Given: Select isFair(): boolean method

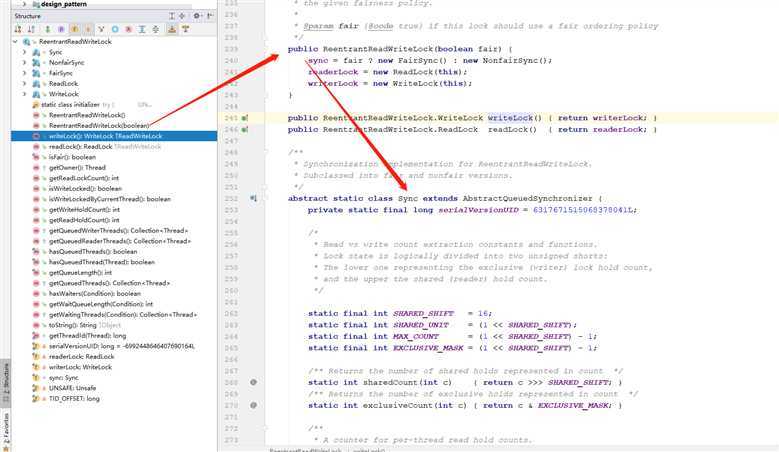Looking at the screenshot, I should (72, 157).
